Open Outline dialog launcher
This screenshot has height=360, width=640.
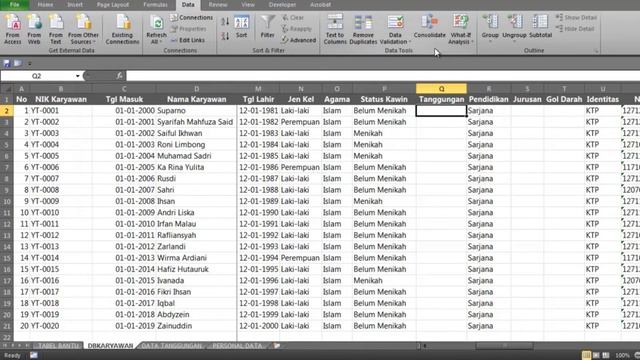point(596,51)
